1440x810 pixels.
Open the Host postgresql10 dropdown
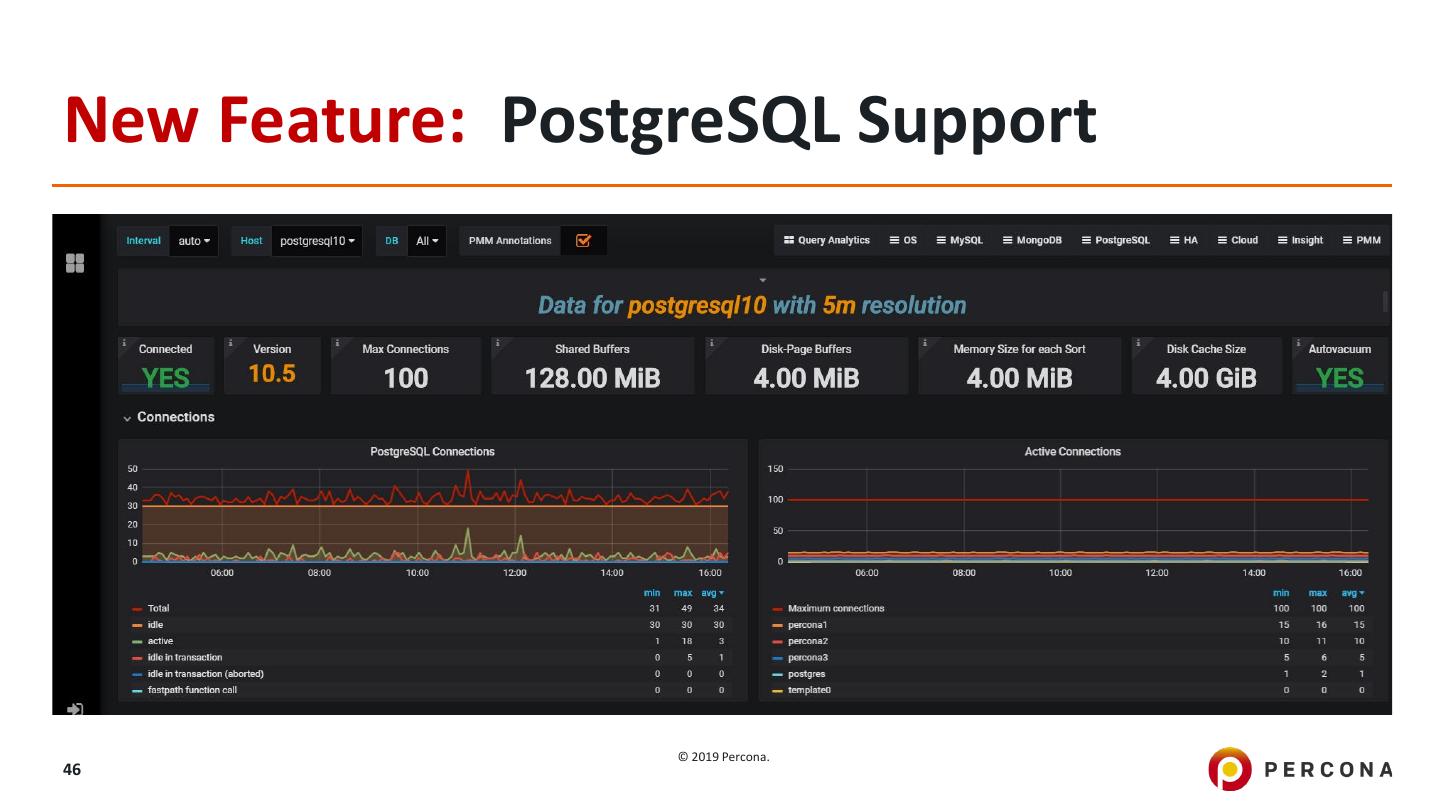pyautogui.click(x=319, y=241)
